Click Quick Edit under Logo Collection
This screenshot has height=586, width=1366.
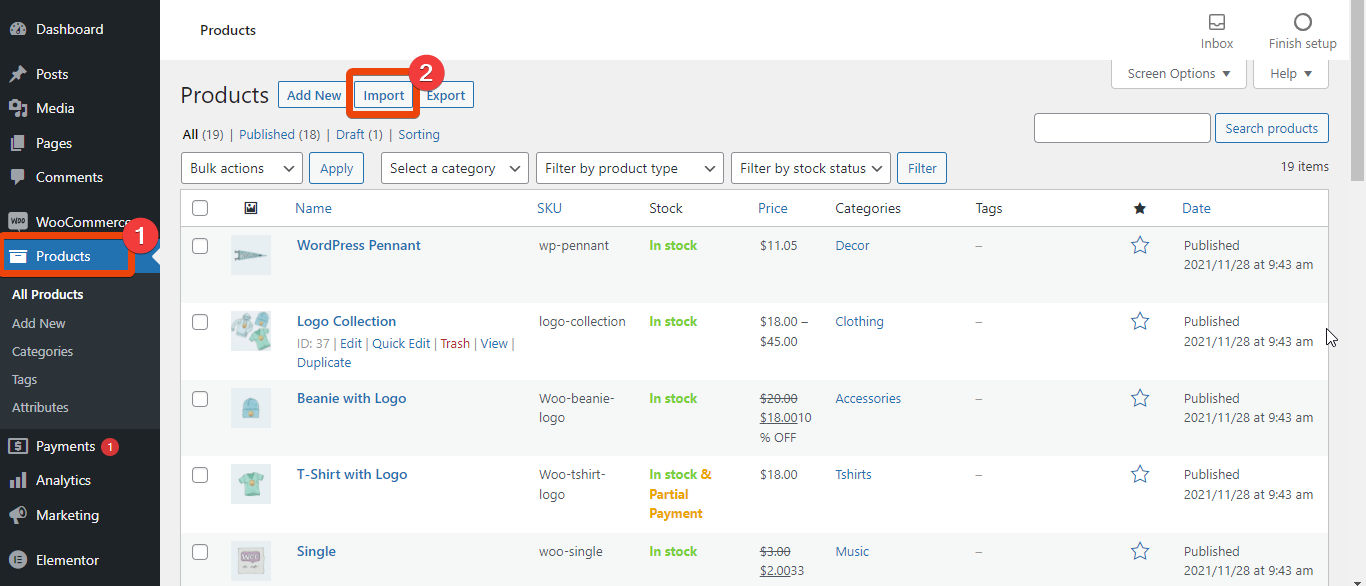(401, 343)
